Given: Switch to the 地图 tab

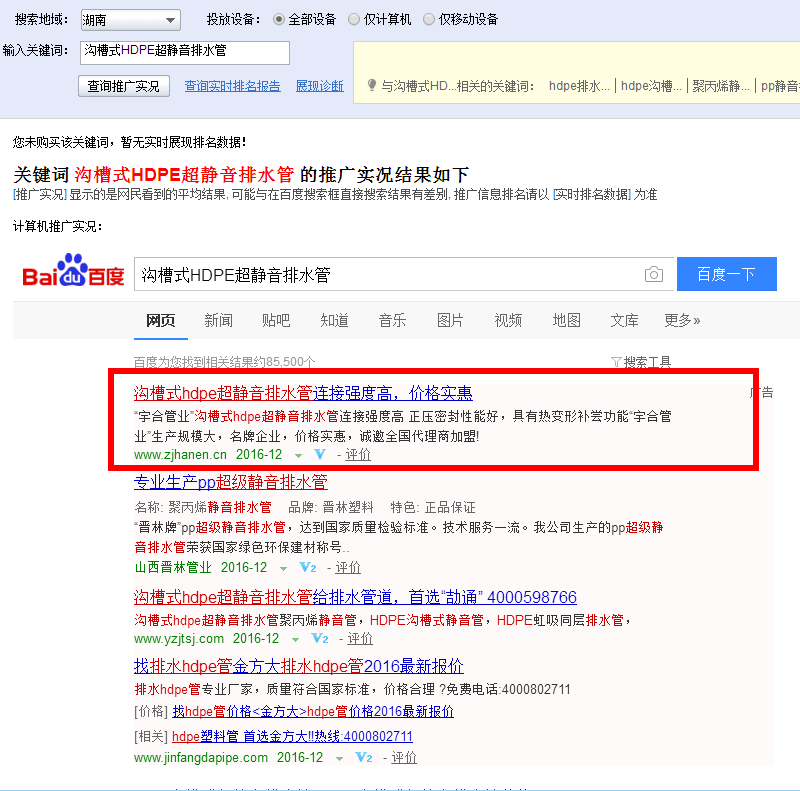Looking at the screenshot, I should click(566, 320).
